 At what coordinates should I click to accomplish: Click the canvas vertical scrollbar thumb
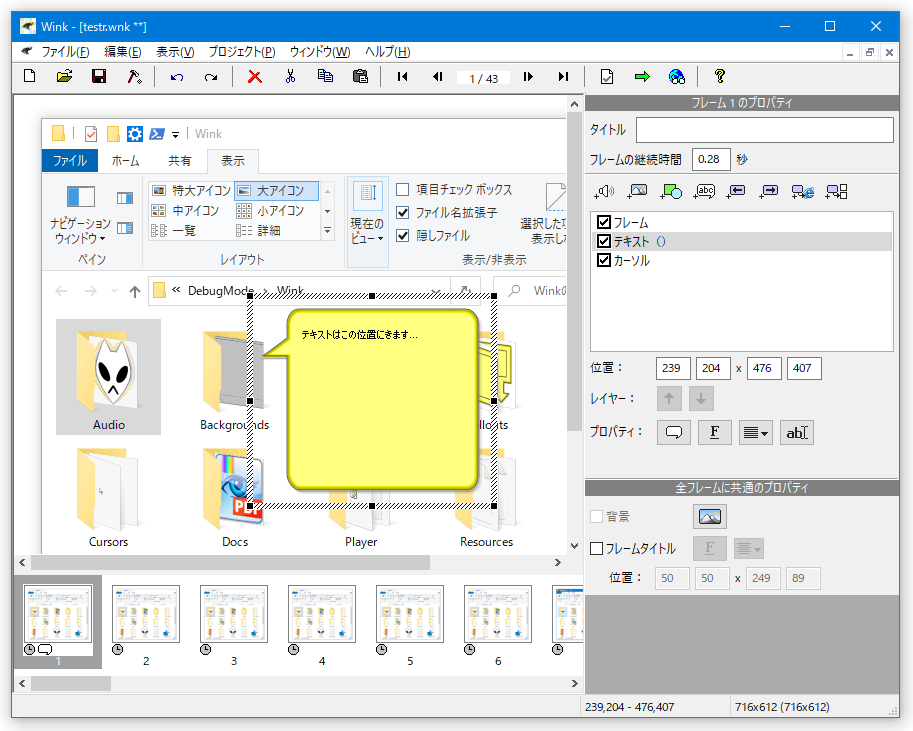(574, 271)
